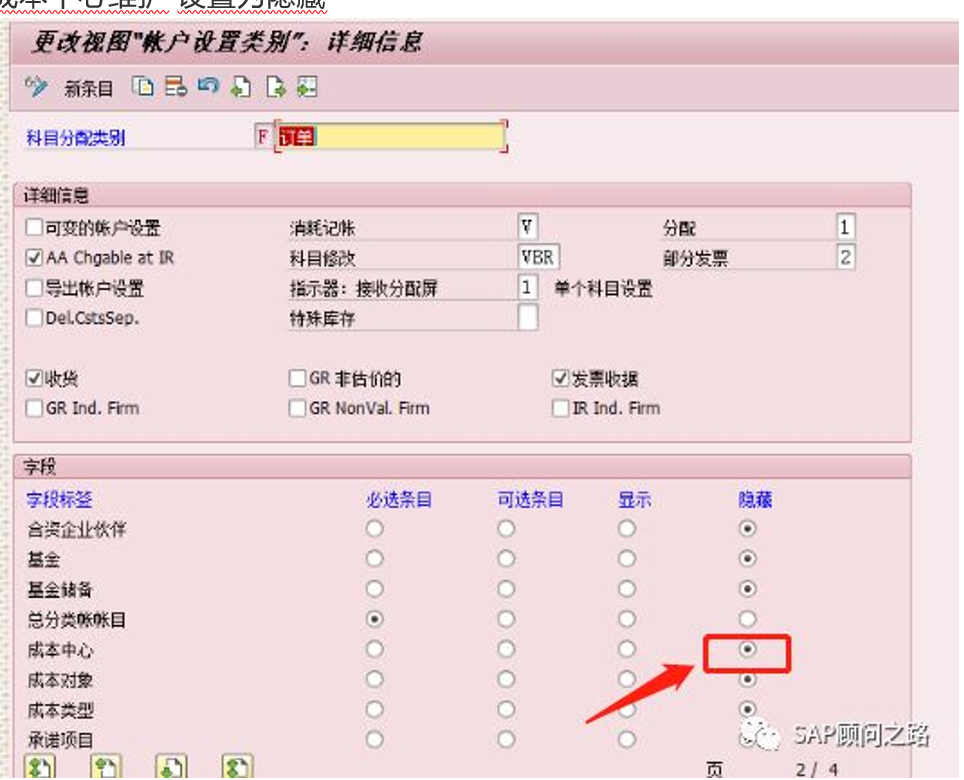This screenshot has width=964, height=780.
Task: Click the Undo change icon
Action: click(x=210, y=88)
